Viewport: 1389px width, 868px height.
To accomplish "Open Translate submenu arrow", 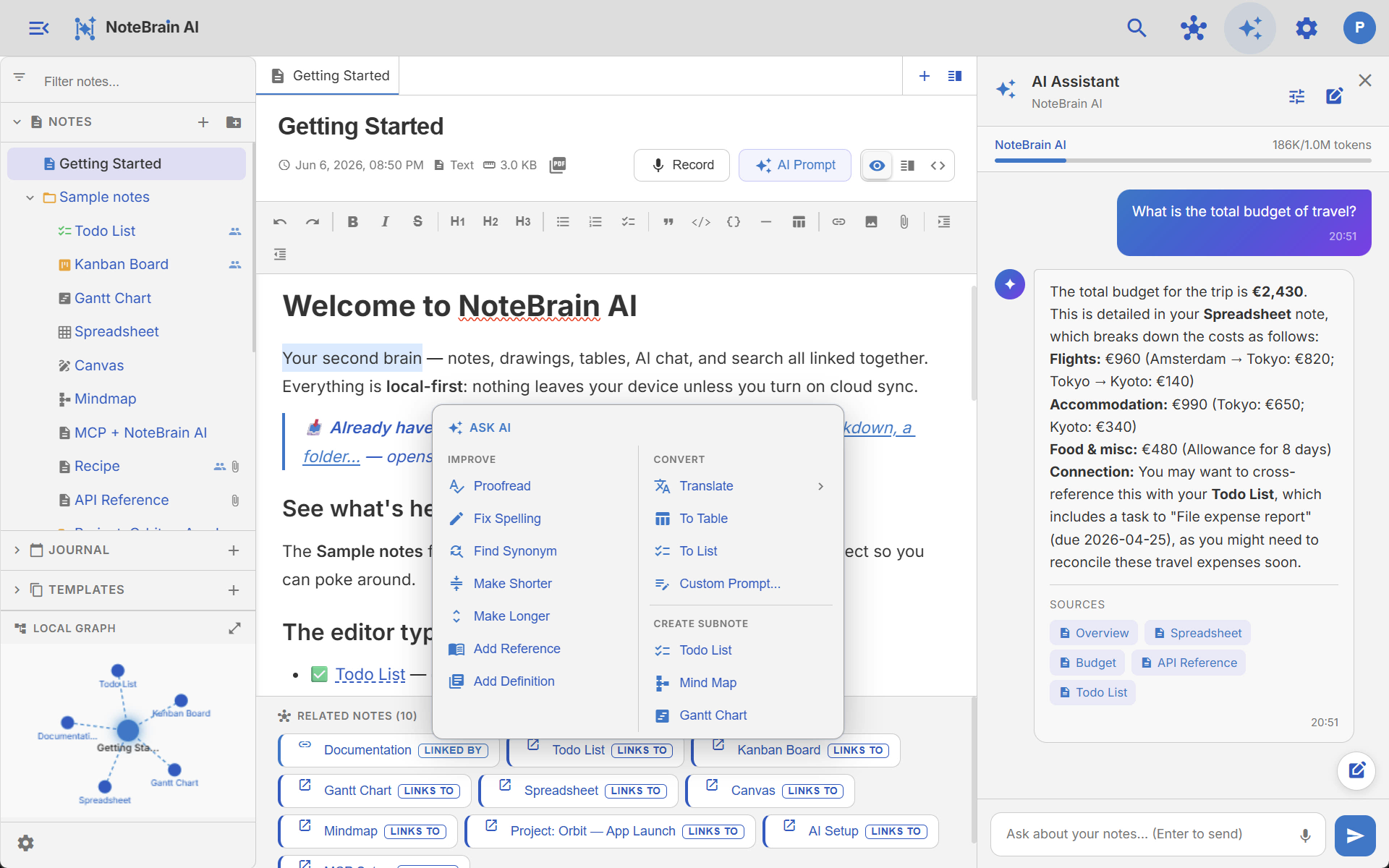I will point(820,486).
